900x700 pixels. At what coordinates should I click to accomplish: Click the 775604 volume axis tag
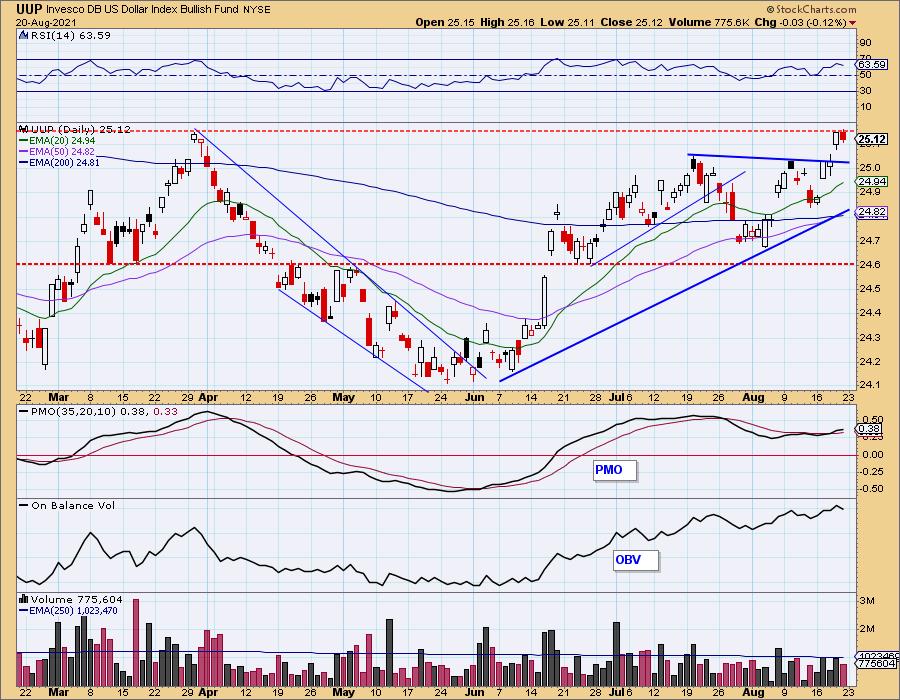pyautogui.click(x=877, y=663)
